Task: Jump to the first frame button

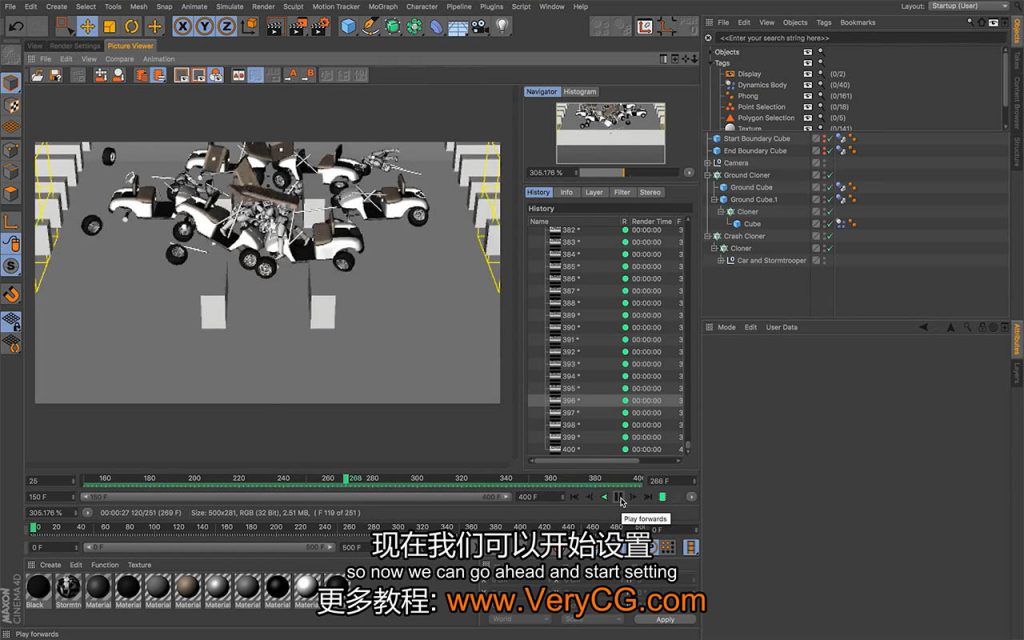Action: [574, 497]
